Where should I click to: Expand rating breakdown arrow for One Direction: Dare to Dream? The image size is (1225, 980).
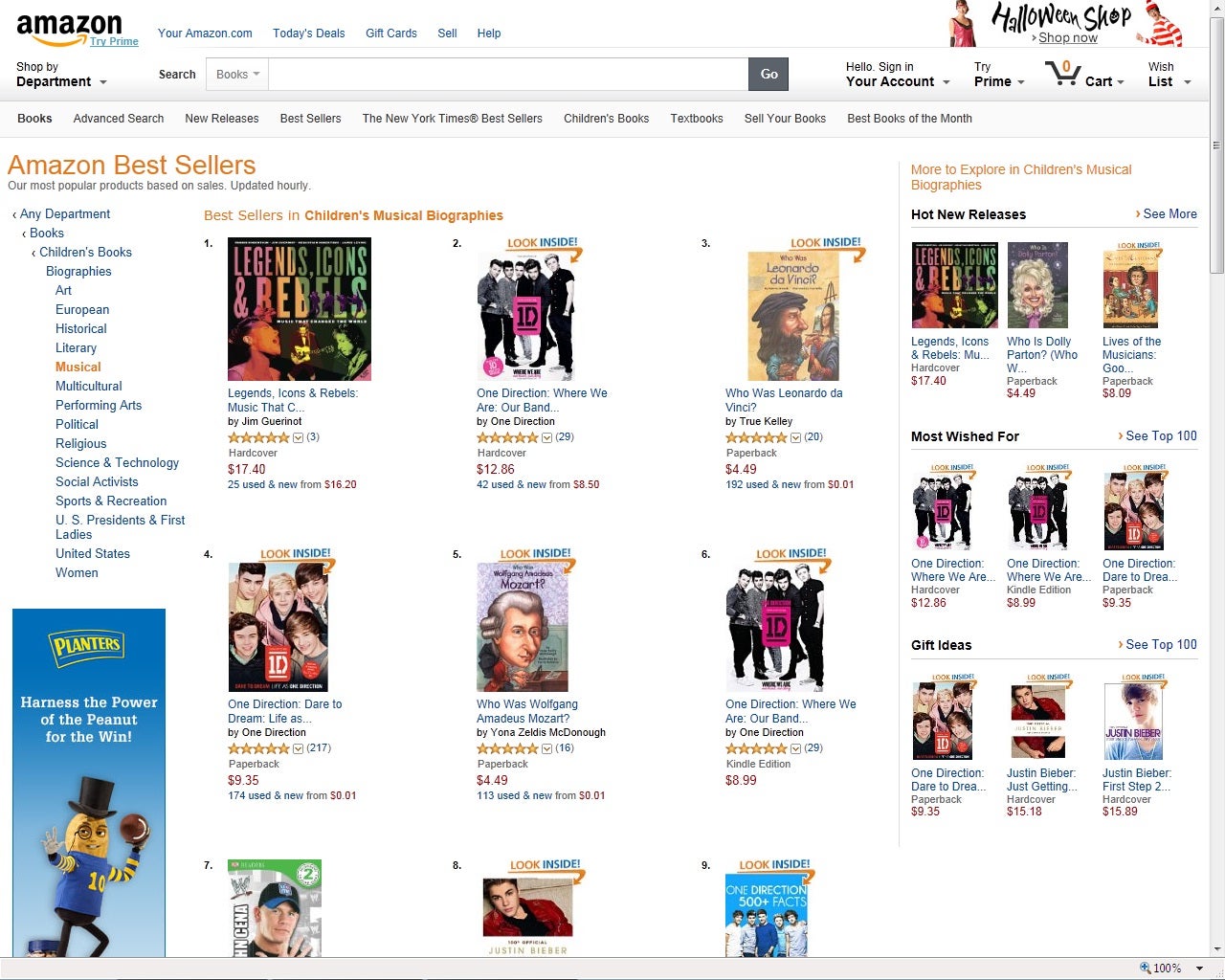click(298, 748)
